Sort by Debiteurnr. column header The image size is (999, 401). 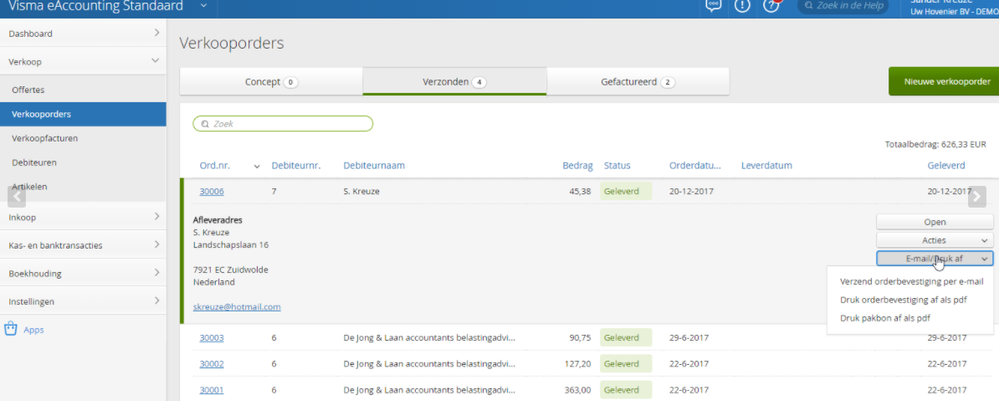click(x=296, y=166)
